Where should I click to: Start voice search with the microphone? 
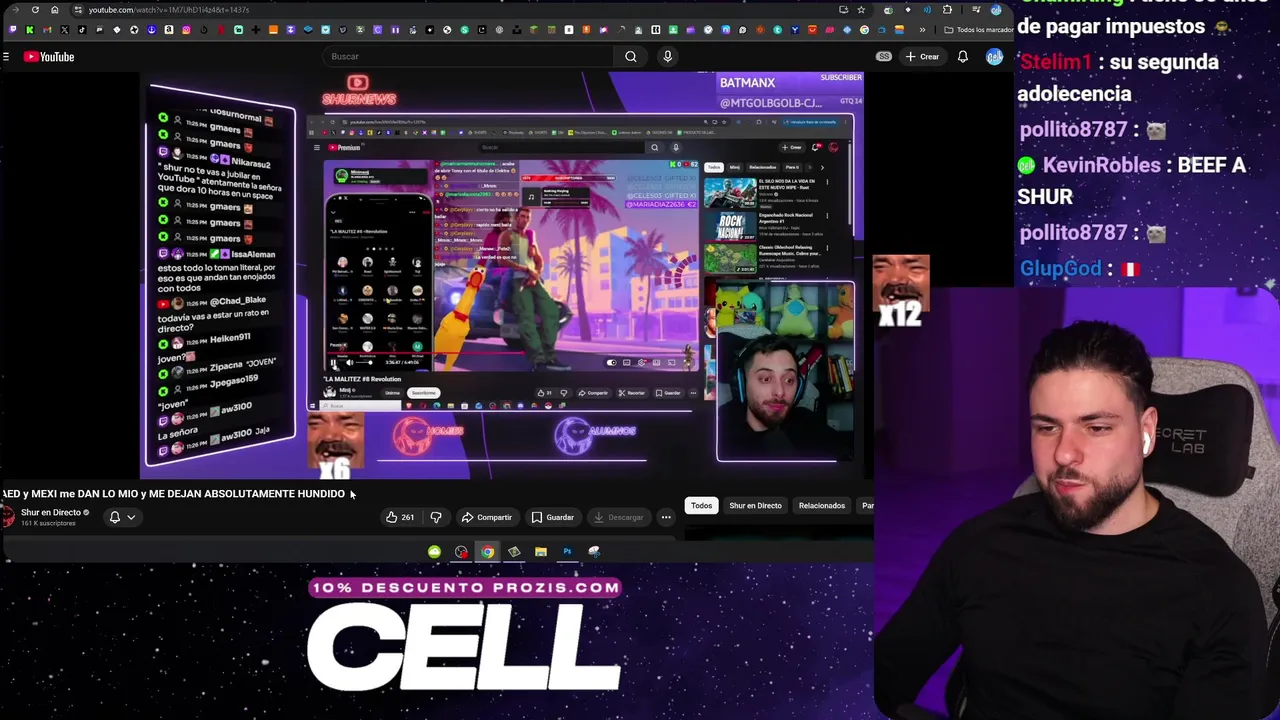point(668,57)
